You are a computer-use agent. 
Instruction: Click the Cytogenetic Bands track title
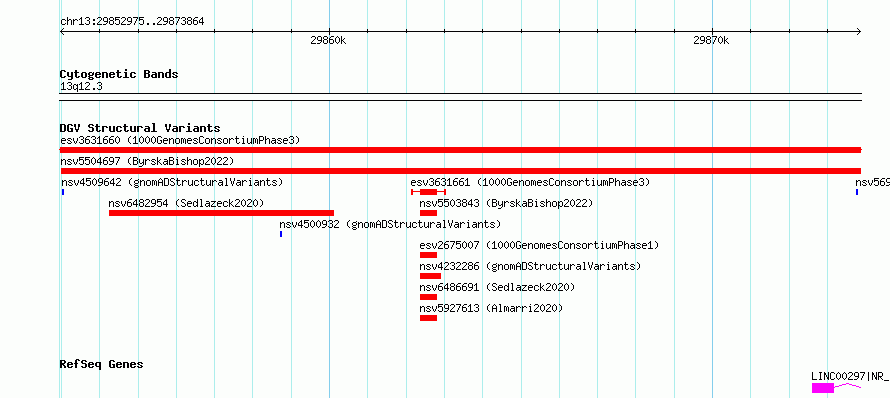(x=119, y=74)
